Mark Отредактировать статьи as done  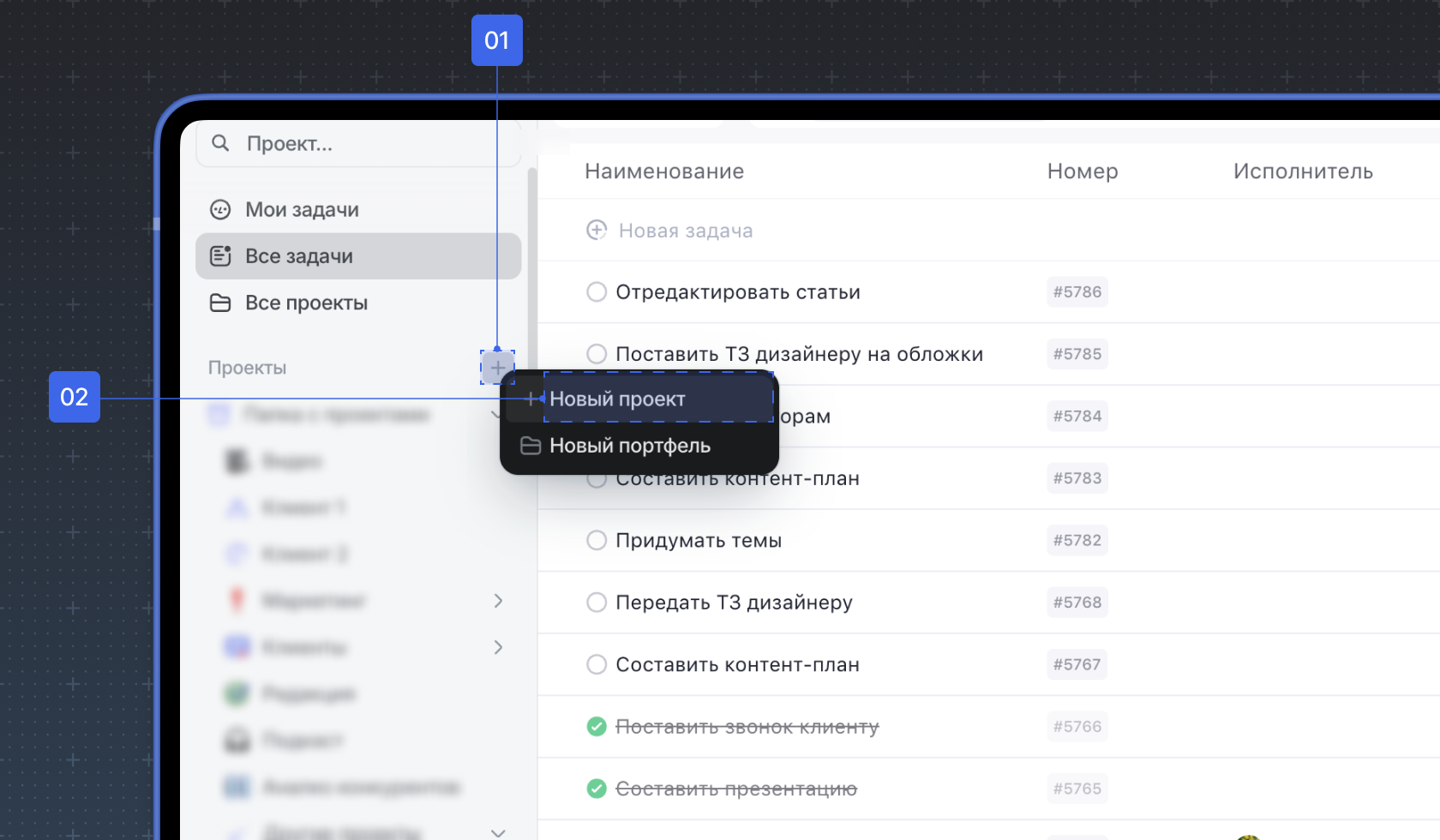coord(597,292)
